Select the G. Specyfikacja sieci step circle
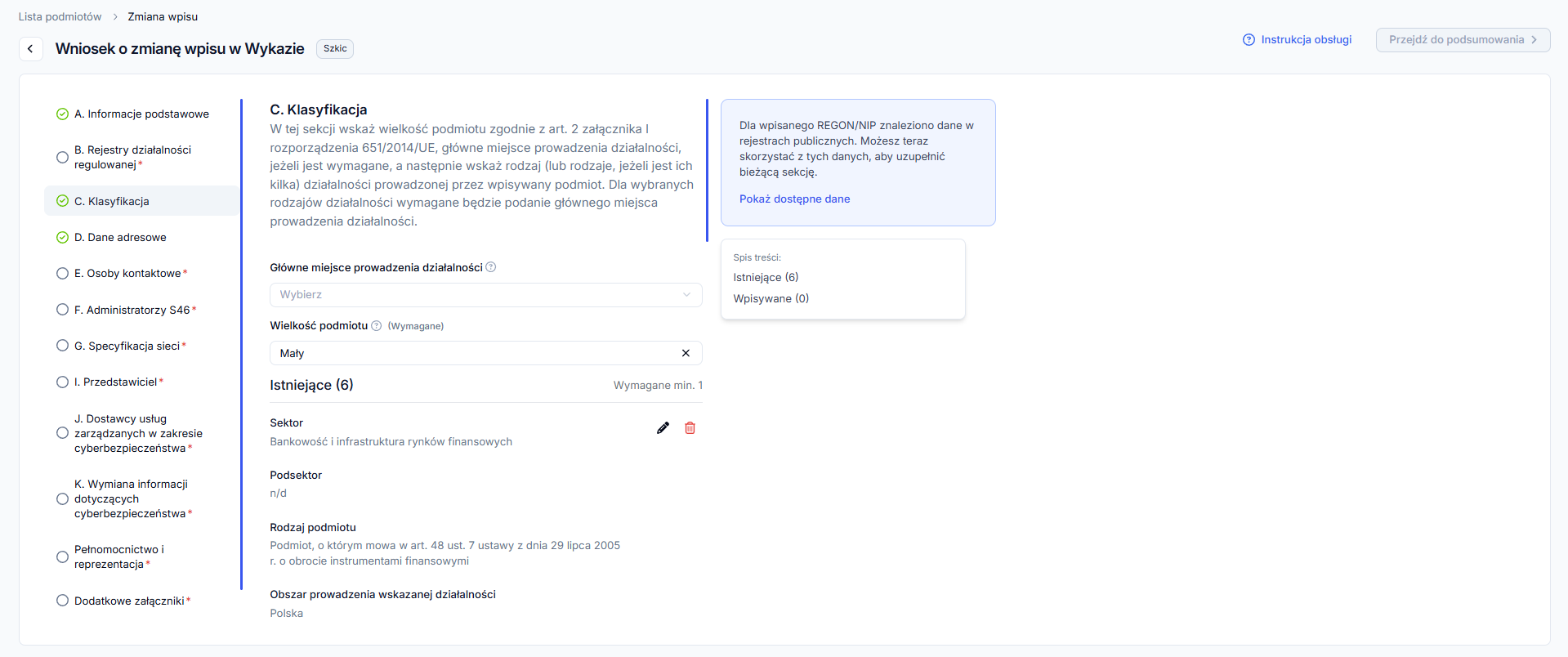The height and width of the screenshot is (657, 1568). click(x=62, y=346)
